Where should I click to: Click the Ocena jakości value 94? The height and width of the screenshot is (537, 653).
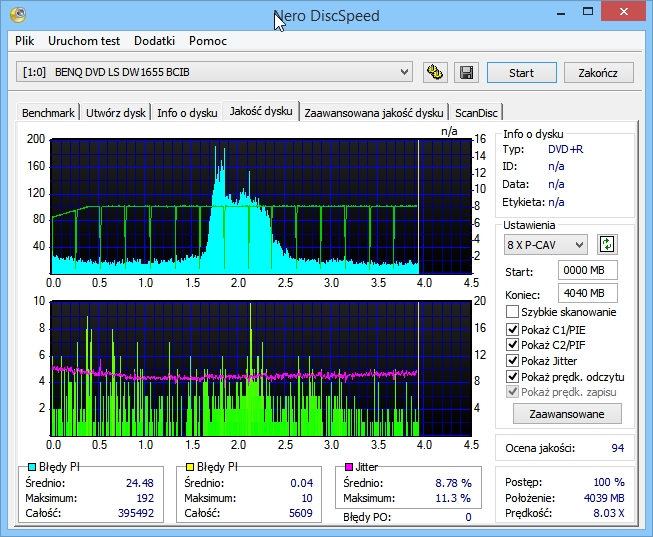point(618,448)
